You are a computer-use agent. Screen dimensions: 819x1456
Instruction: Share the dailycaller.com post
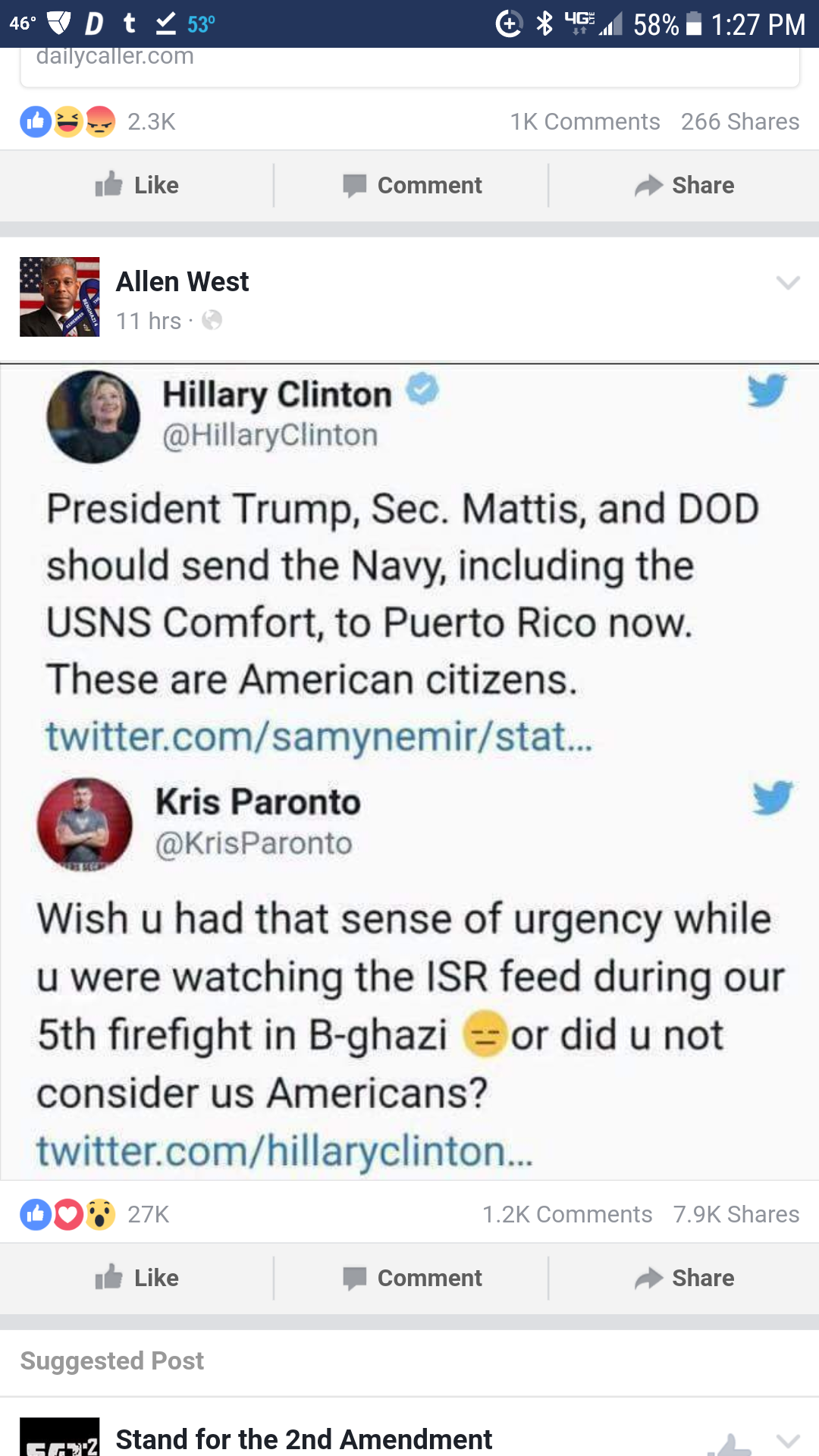pyautogui.click(x=684, y=185)
